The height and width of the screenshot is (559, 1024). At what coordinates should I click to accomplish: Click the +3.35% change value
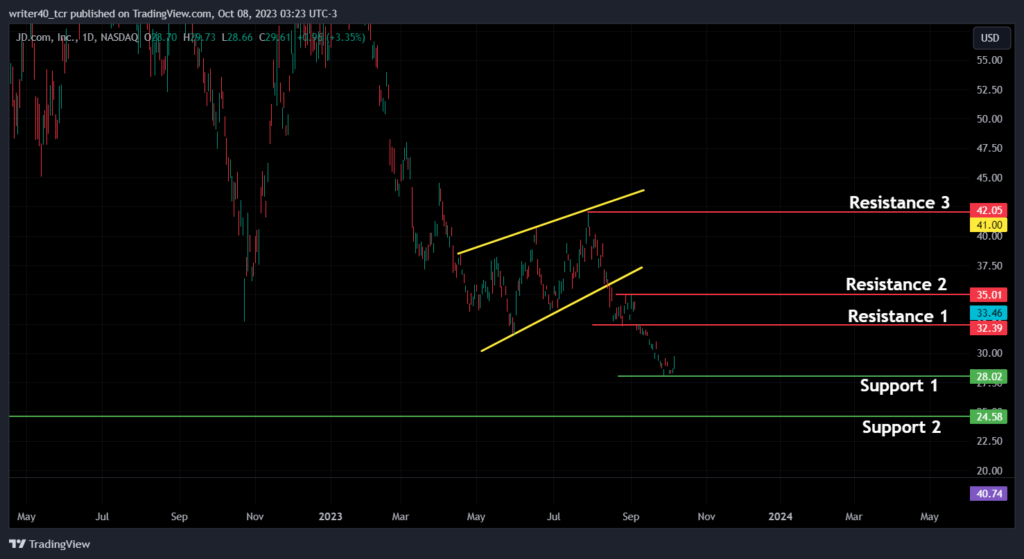(347, 38)
